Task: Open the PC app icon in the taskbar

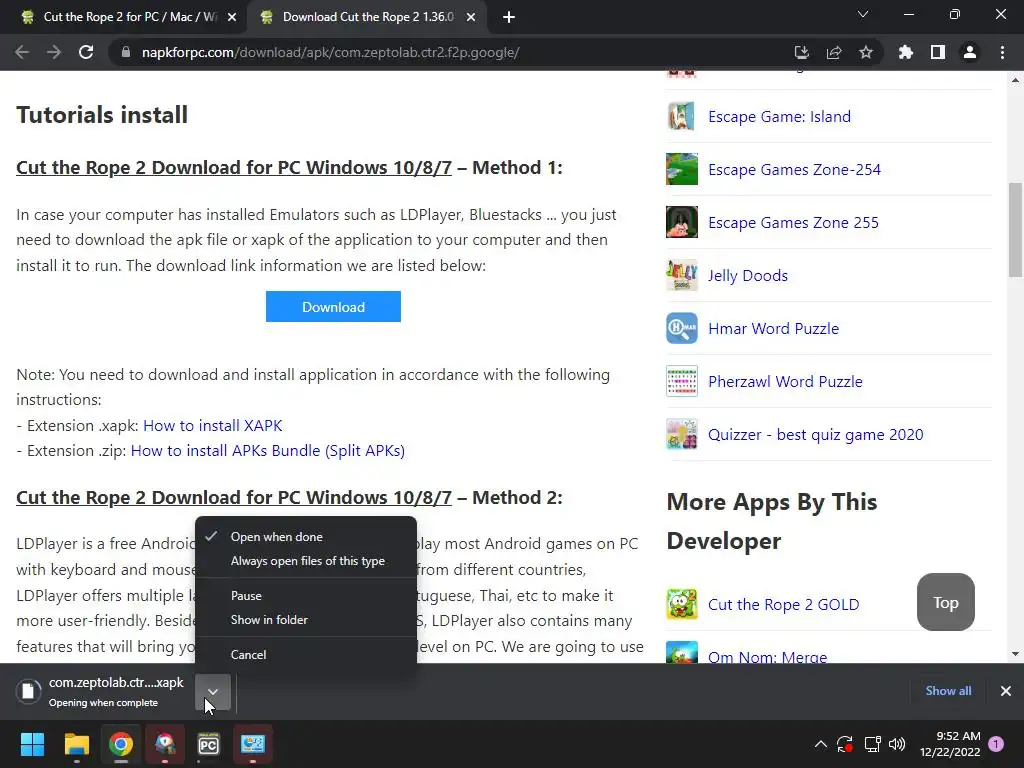Action: (x=208, y=744)
